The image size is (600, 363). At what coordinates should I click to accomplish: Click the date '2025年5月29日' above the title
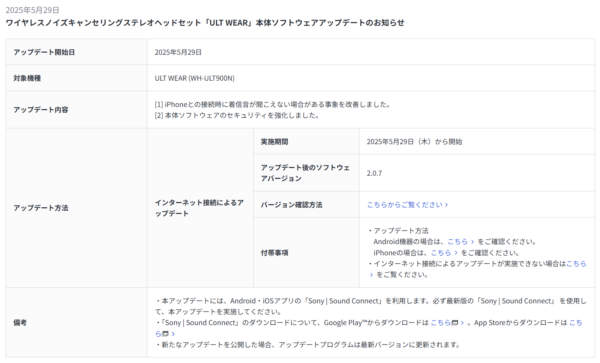[33, 10]
